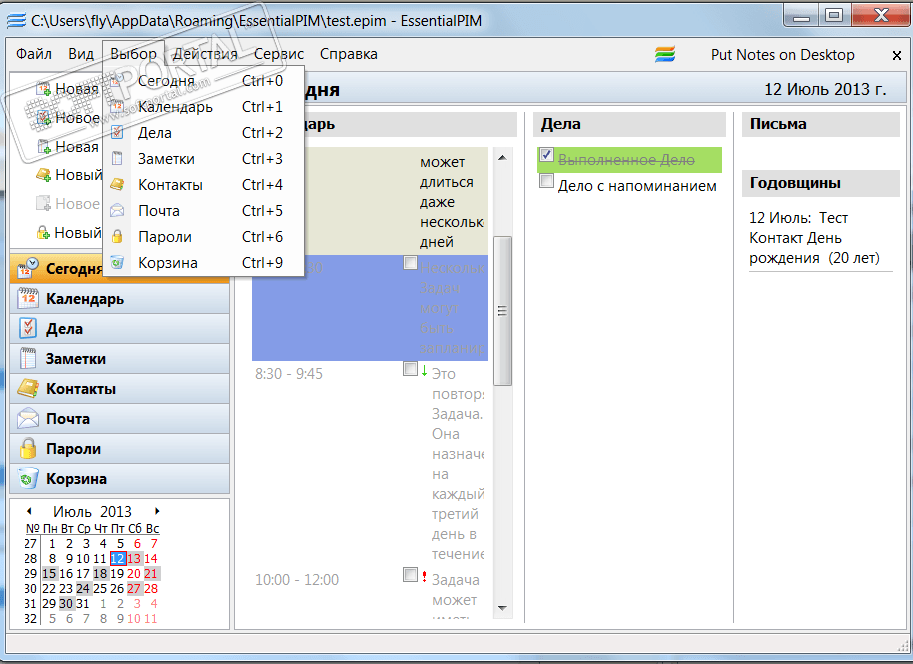Screen dimensions: 913x664
Task: Uncheck the Выполненное Дело checkbox
Action: tap(546, 155)
